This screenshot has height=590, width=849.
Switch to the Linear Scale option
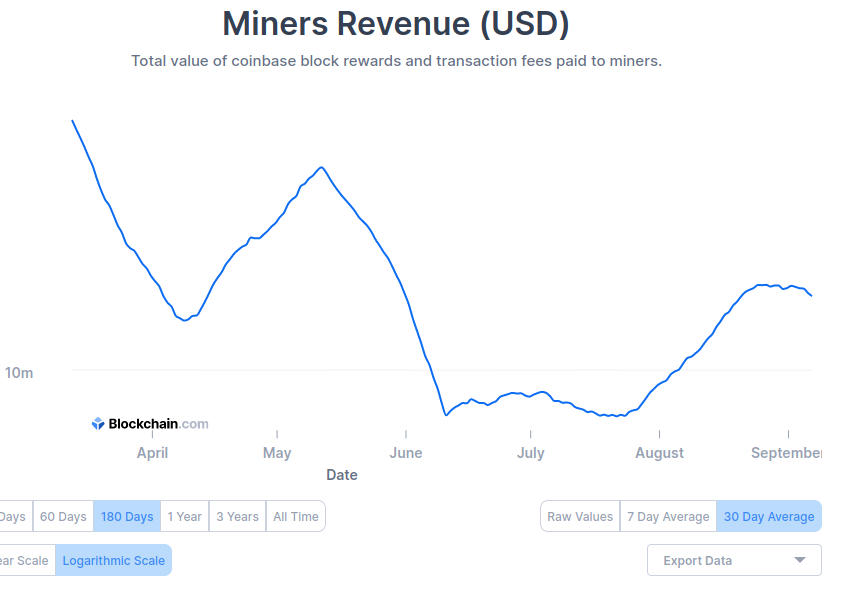26,560
